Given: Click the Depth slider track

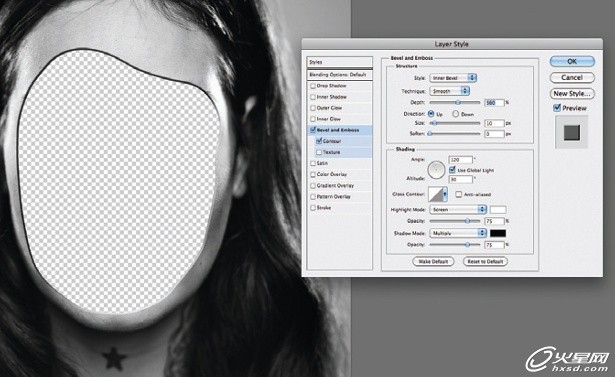Looking at the screenshot, I should pyautogui.click(x=455, y=102).
